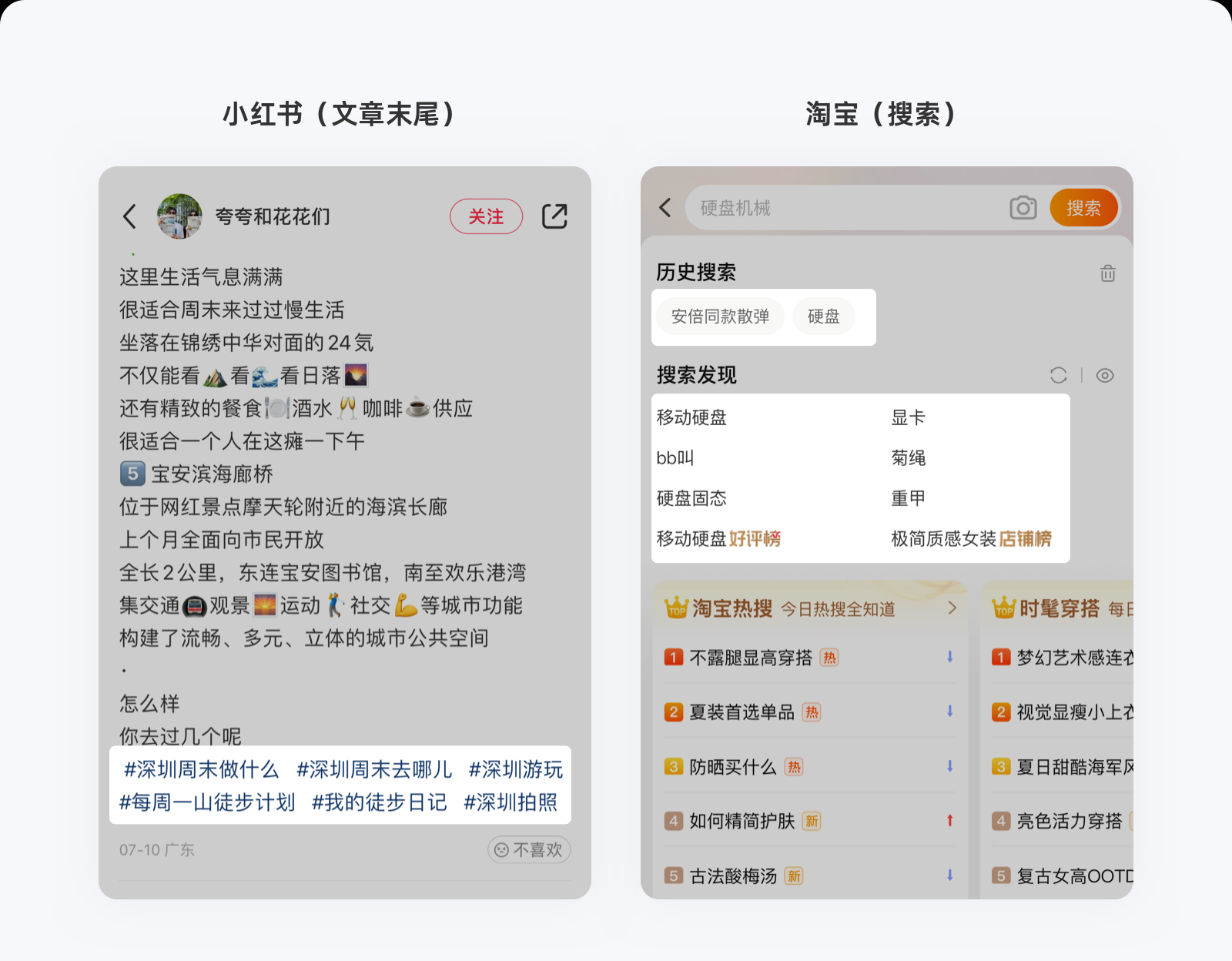Go back from the Xiaohongshu article
The width and height of the screenshot is (1232, 961).
tap(129, 216)
